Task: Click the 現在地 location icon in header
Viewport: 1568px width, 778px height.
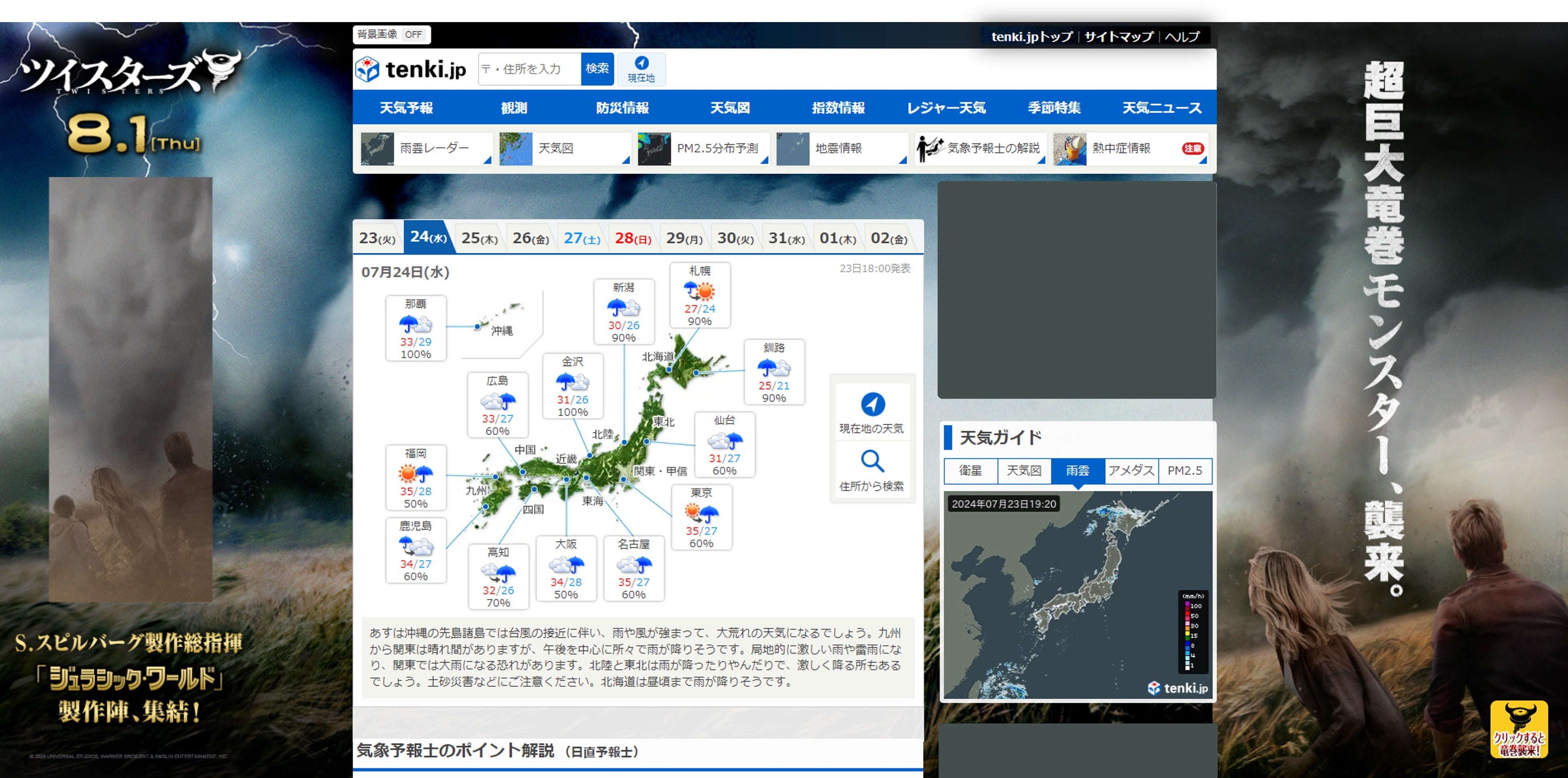Action: click(x=641, y=63)
